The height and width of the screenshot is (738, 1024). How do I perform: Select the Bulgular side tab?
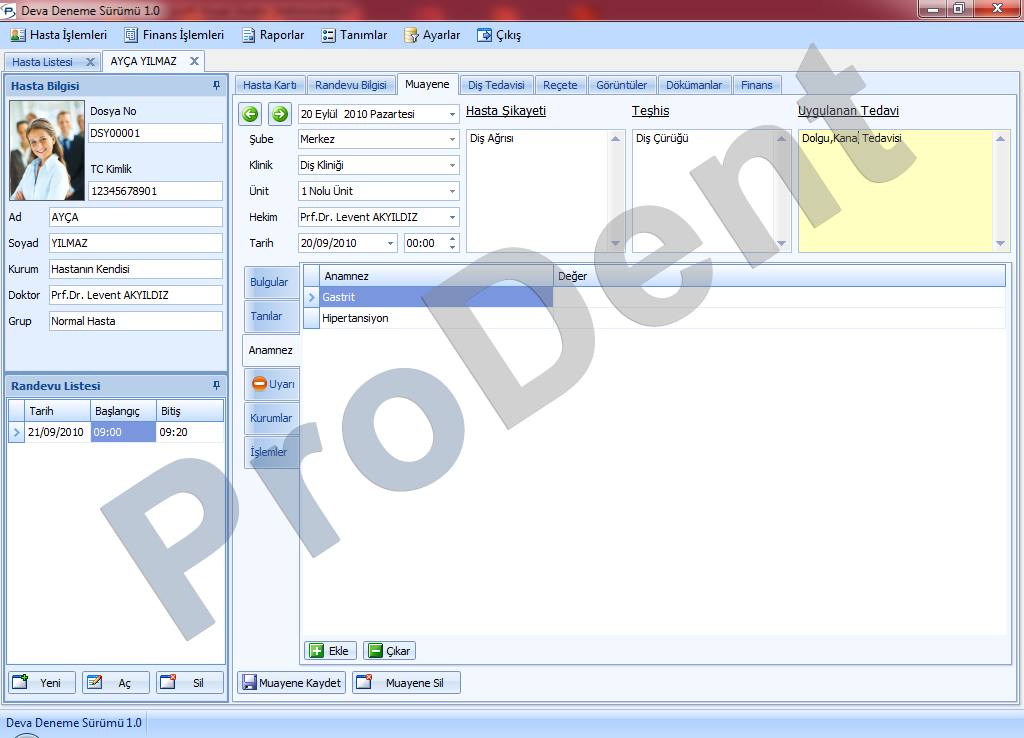tap(270, 282)
